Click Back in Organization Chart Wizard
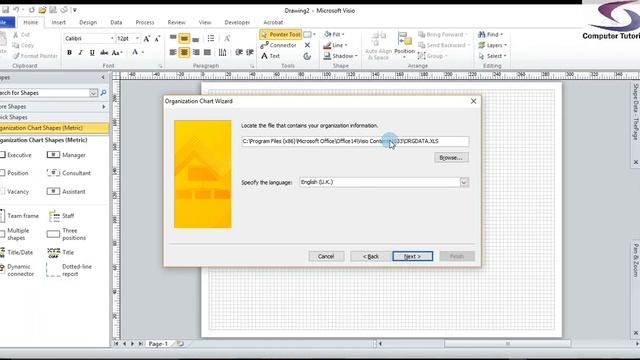This screenshot has height=360, width=640. 371,256
